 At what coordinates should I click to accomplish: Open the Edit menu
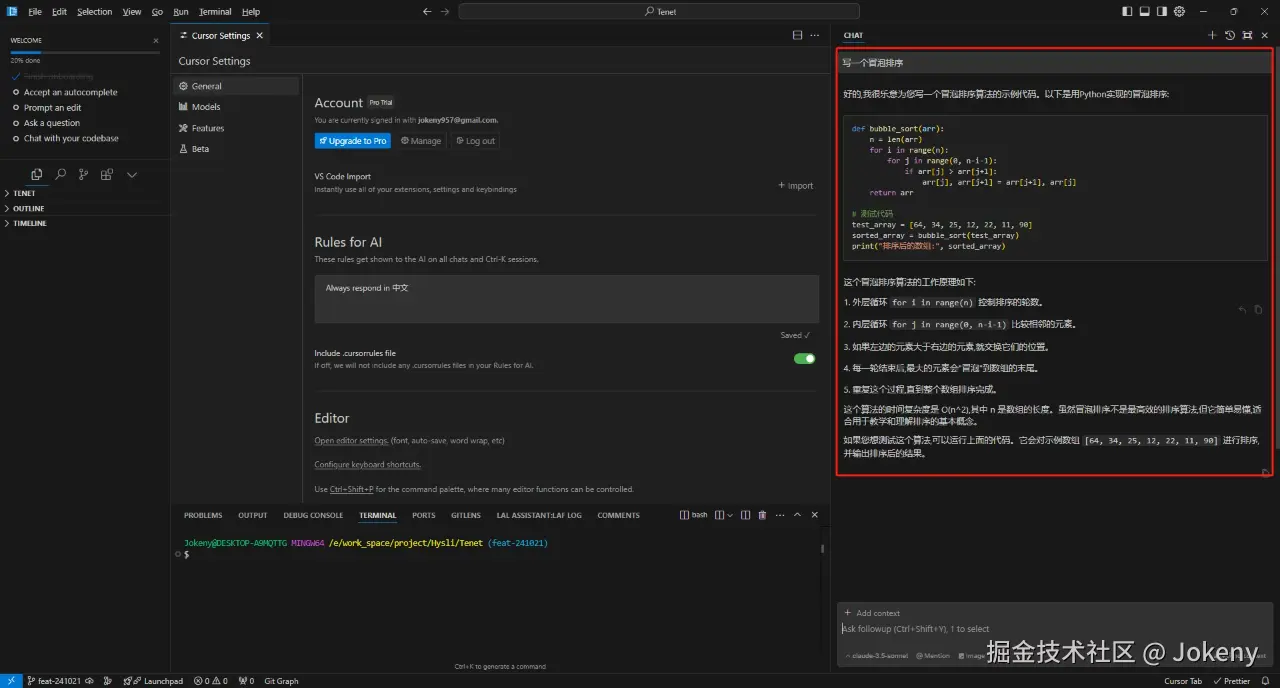coord(60,12)
